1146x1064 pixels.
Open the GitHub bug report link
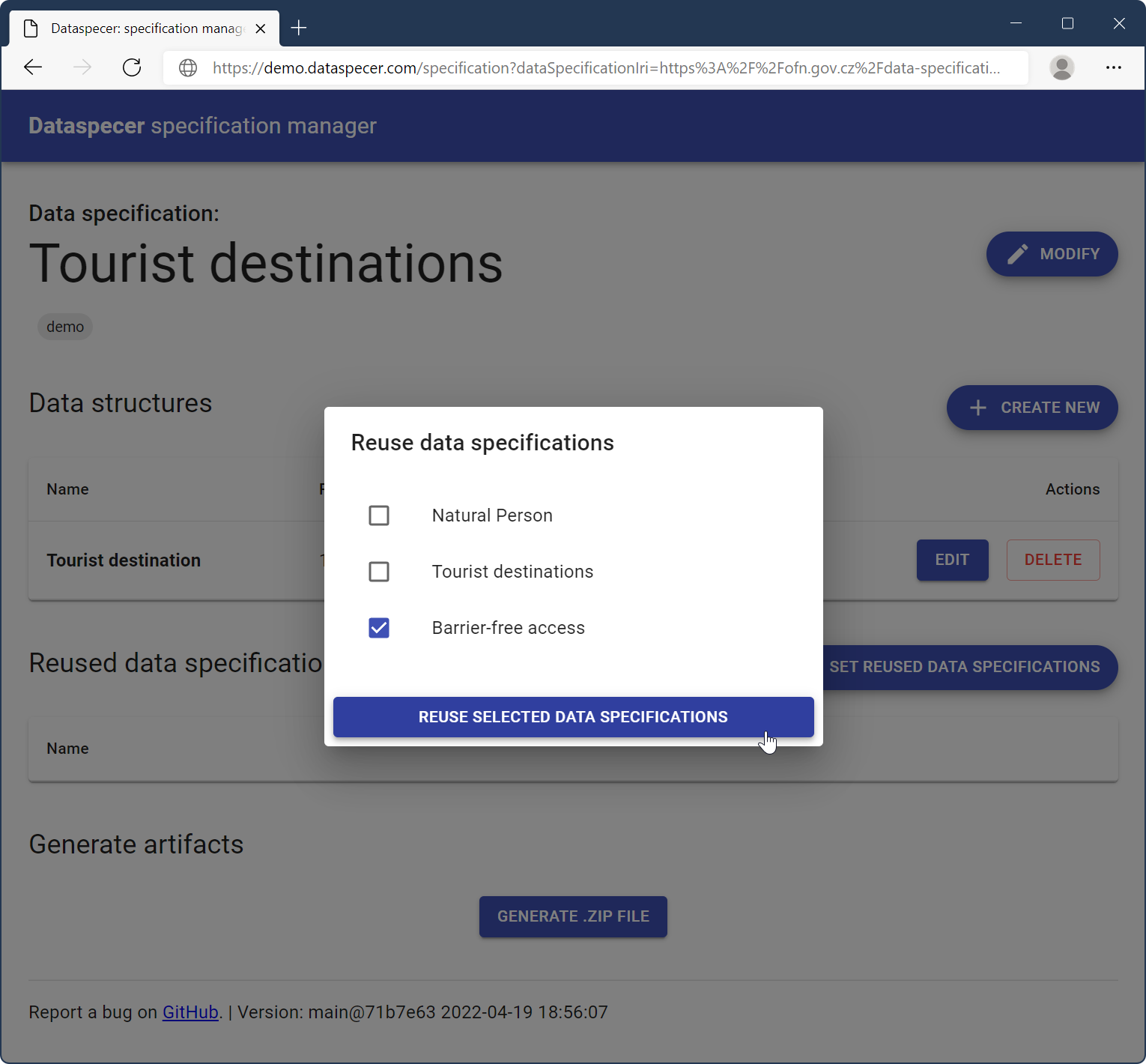190,1012
